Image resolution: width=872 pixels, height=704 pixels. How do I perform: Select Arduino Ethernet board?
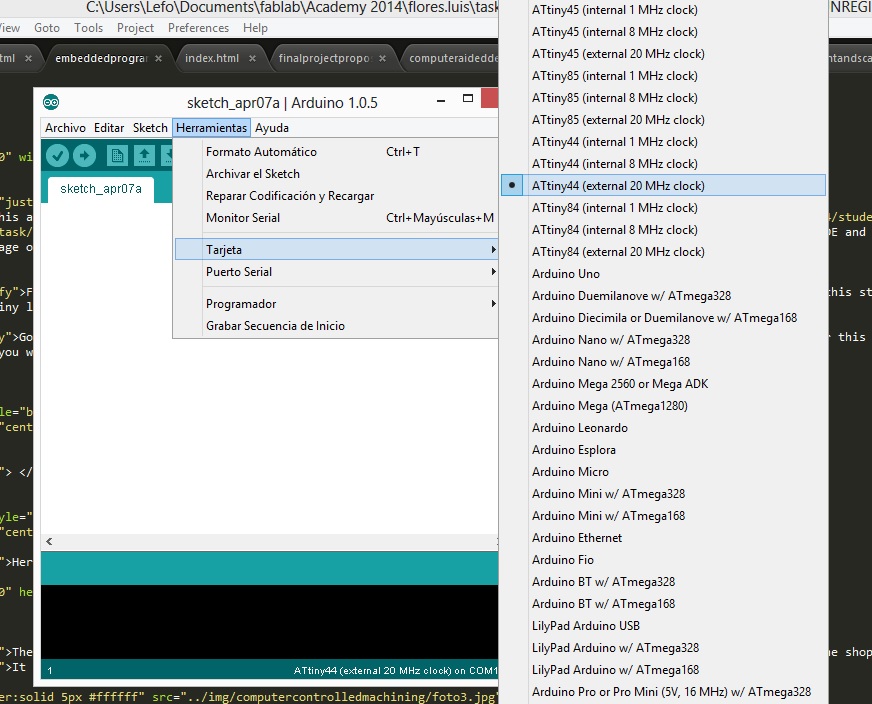pos(663,538)
